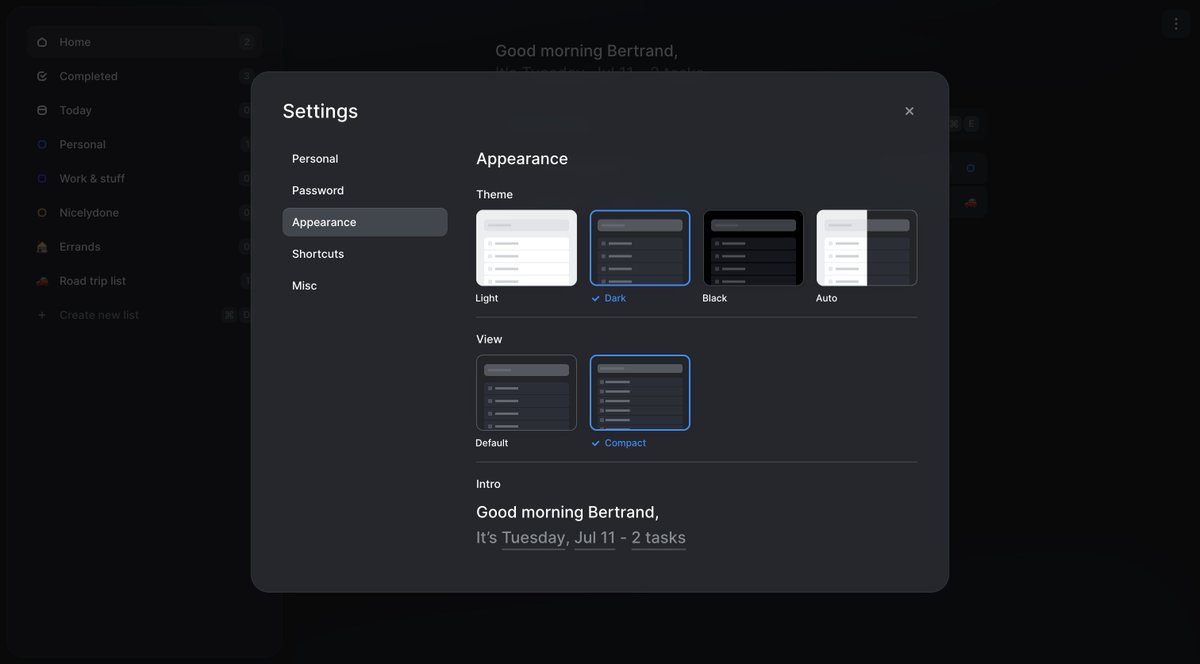Viewport: 1200px width, 664px height.
Task: Change the Jul 11 date format in intro
Action: 594,538
